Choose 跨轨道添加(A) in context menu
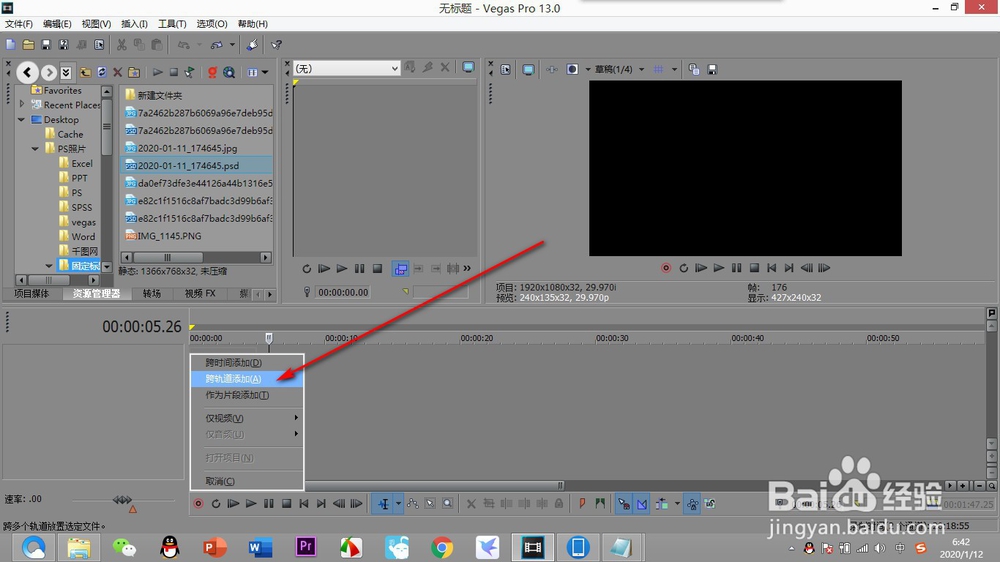The height and width of the screenshot is (562, 1000). point(247,379)
